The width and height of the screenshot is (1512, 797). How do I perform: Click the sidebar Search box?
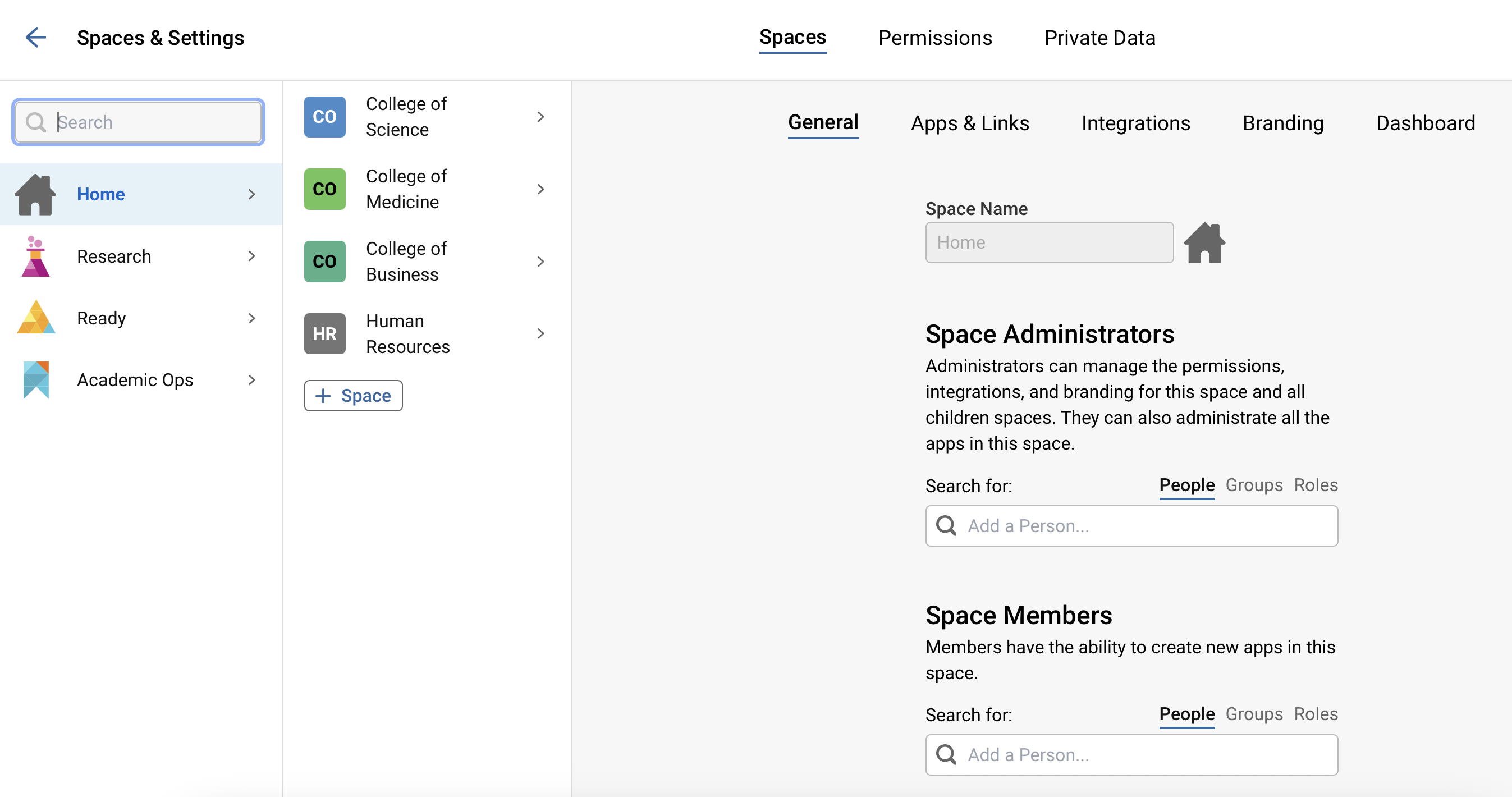point(138,122)
